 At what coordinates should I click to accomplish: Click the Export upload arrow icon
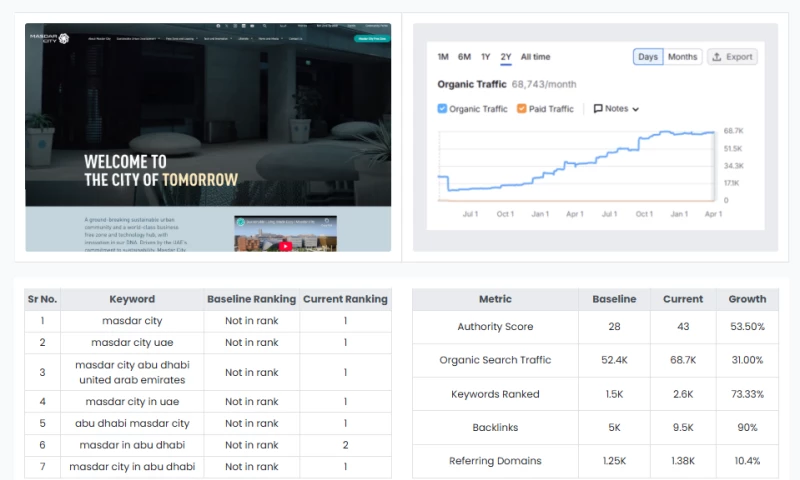tap(718, 57)
